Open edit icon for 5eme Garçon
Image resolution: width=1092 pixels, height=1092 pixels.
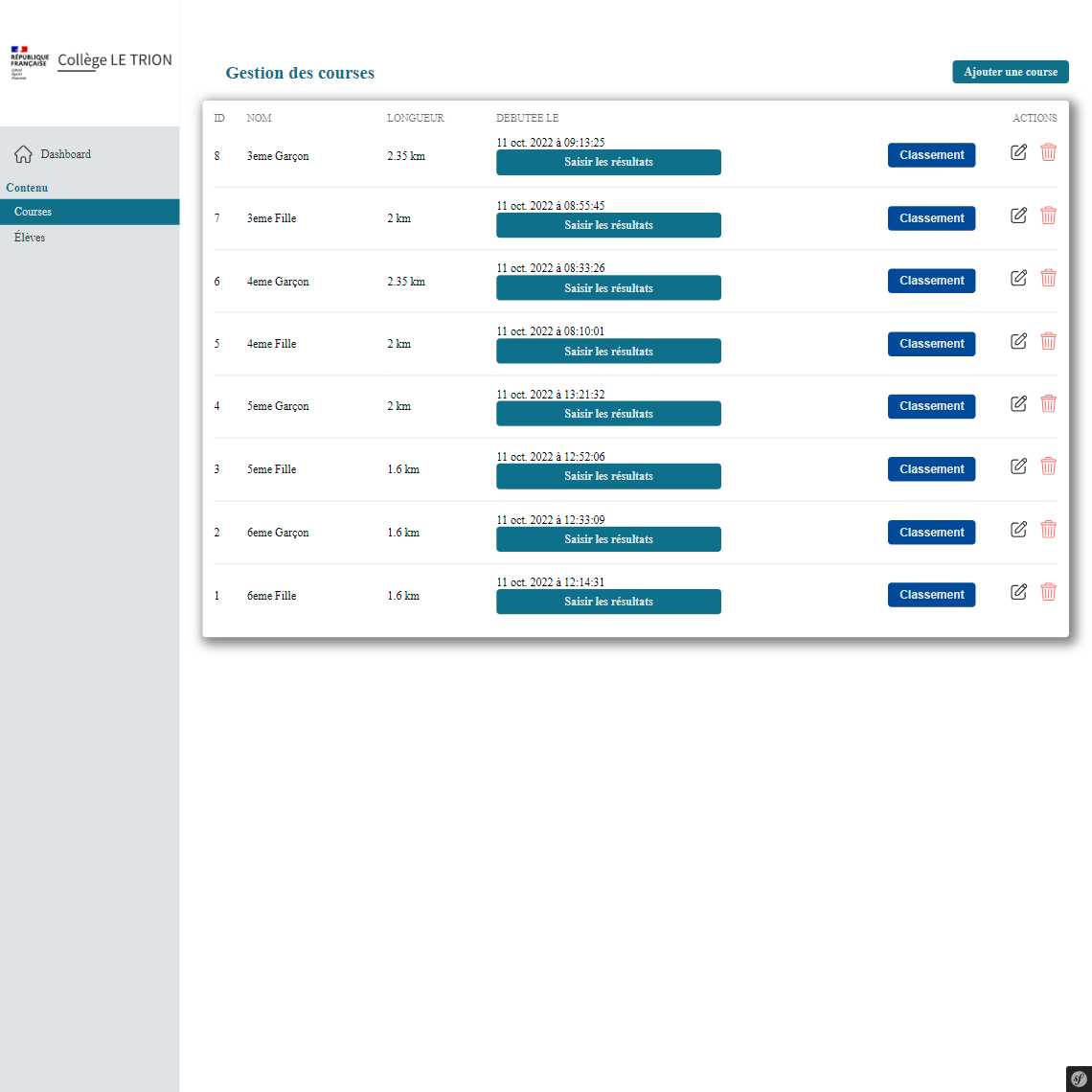[x=1019, y=403]
